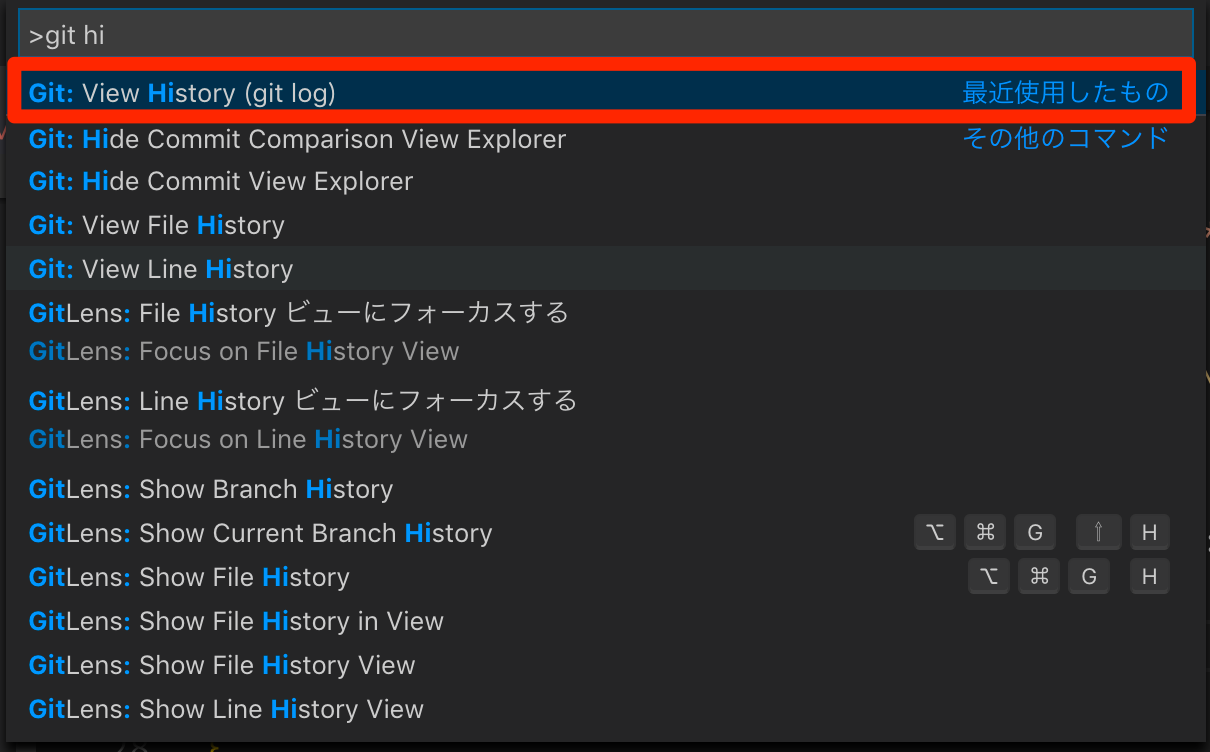This screenshot has height=752, width=1210.
Task: Pick GitLens: Line History ビューにフォーカスする
Action: 605,420
